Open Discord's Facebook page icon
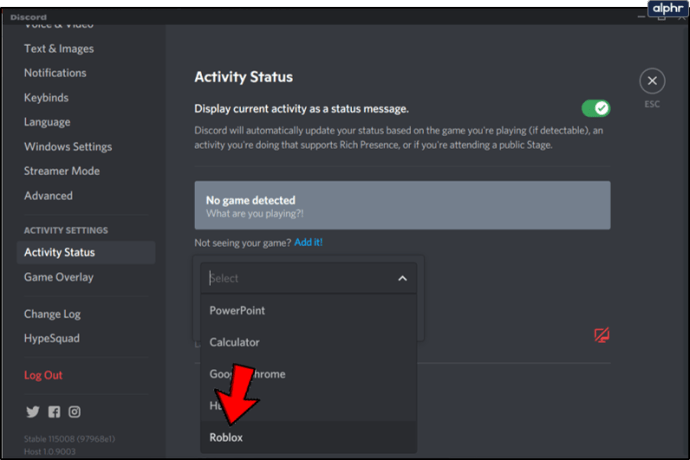 [x=54, y=412]
